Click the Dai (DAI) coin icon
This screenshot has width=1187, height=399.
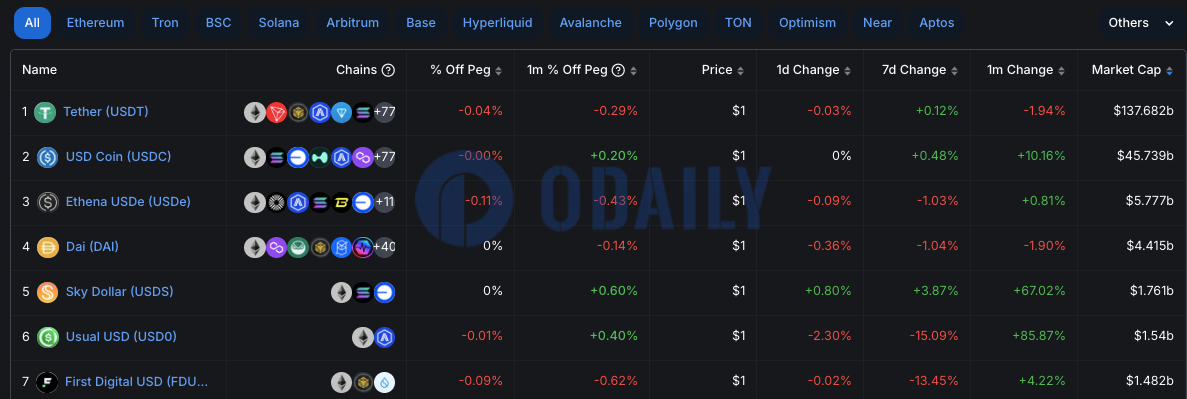click(48, 248)
